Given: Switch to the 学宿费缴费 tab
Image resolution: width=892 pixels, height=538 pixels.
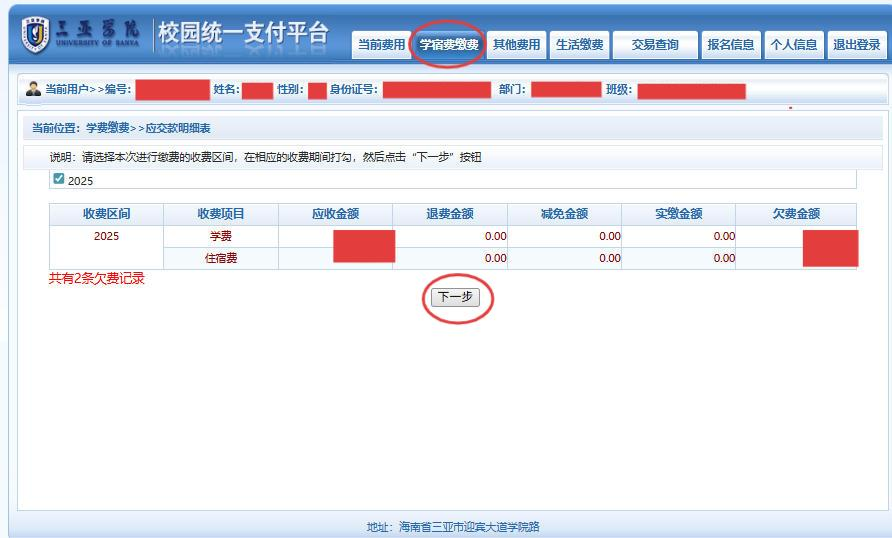Looking at the screenshot, I should 448,45.
